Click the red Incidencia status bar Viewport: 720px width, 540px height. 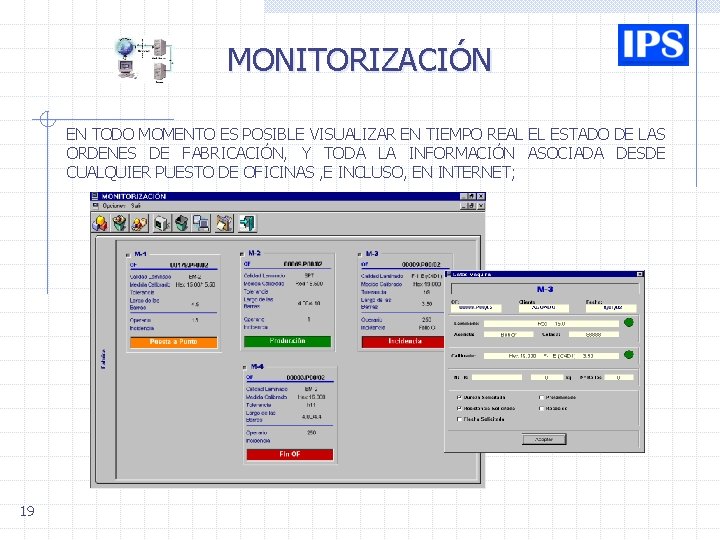point(403,341)
